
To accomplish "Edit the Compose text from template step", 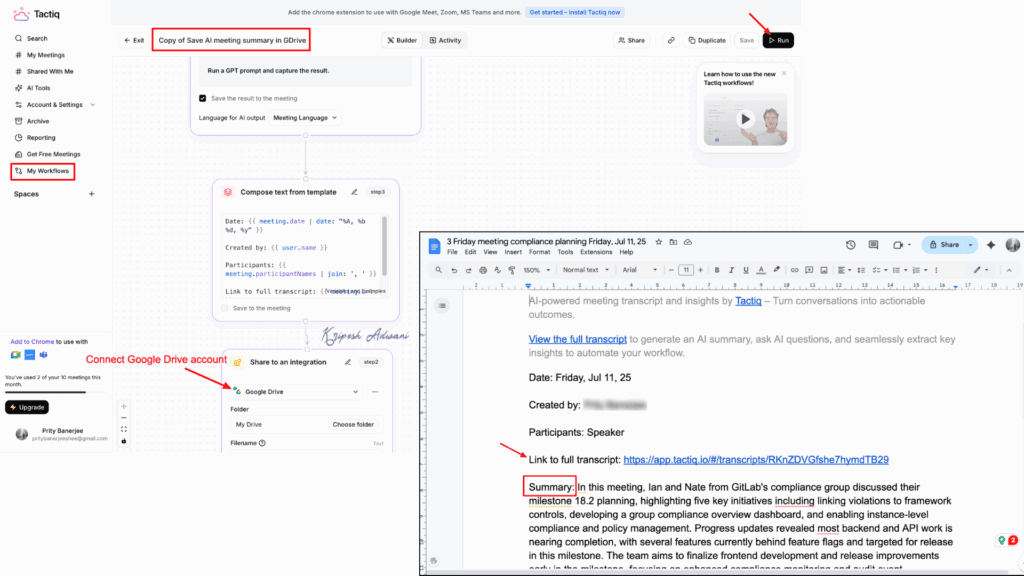I will 354,192.
